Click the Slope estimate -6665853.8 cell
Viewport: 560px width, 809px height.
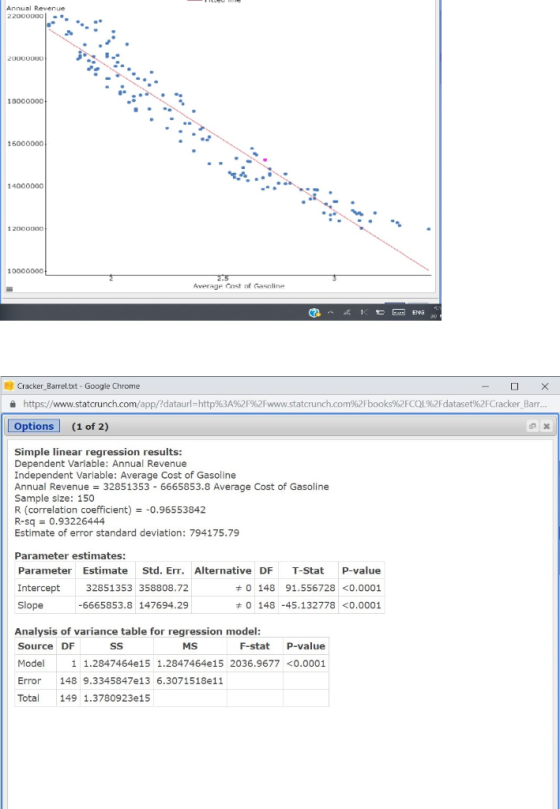tap(105, 605)
